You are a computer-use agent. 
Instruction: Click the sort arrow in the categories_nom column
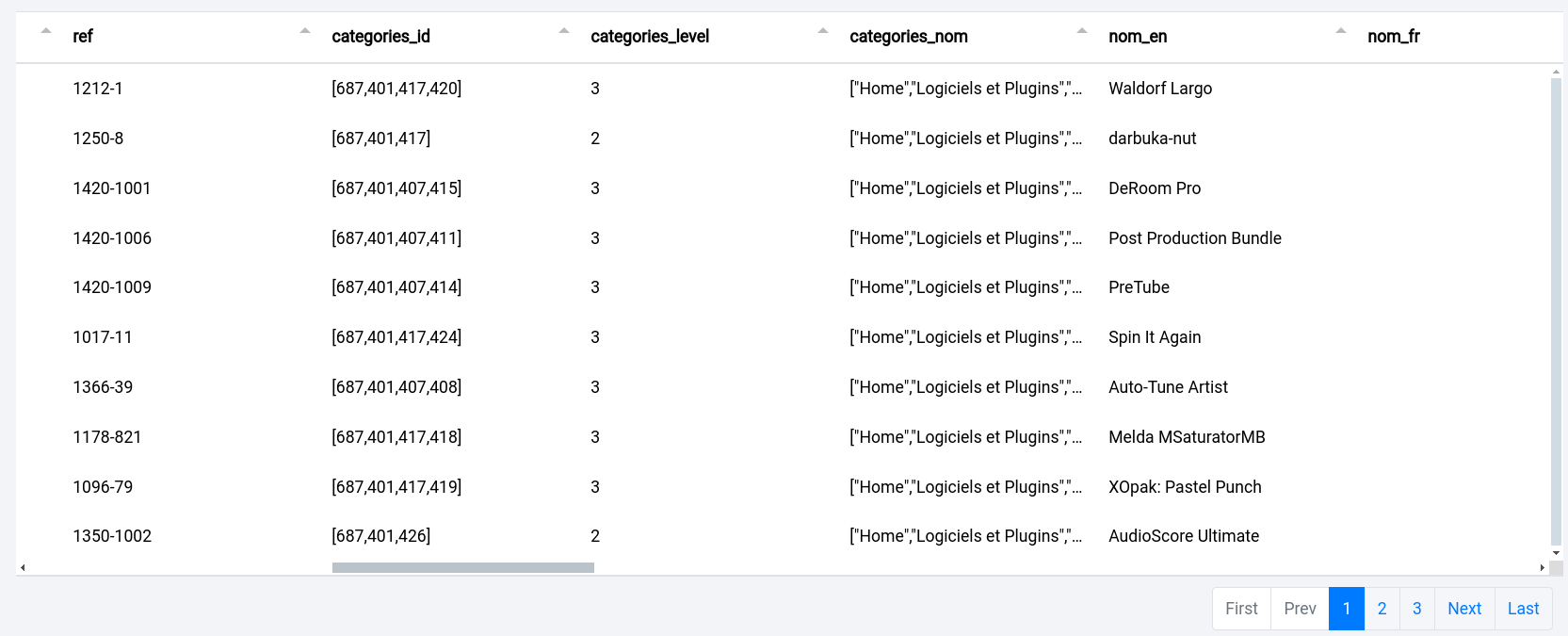click(823, 31)
